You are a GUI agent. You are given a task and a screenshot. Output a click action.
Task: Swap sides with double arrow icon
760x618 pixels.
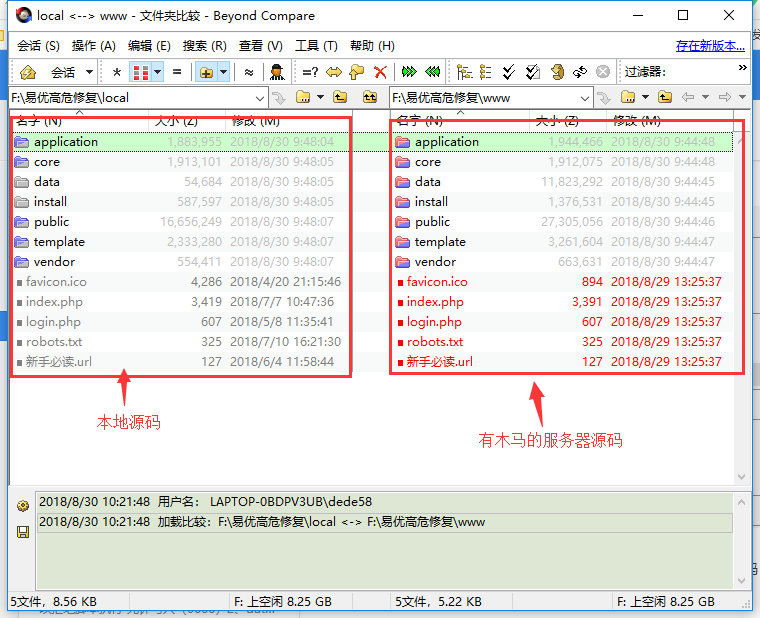click(x=333, y=72)
